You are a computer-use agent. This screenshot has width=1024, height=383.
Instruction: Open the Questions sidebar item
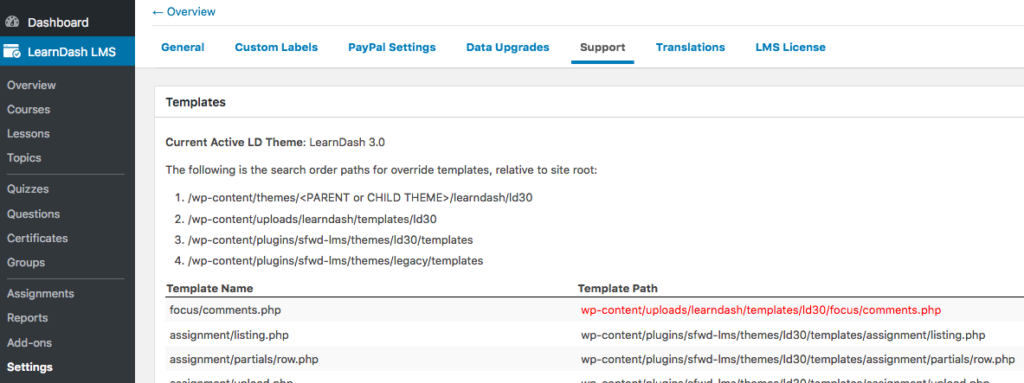pyautogui.click(x=33, y=214)
